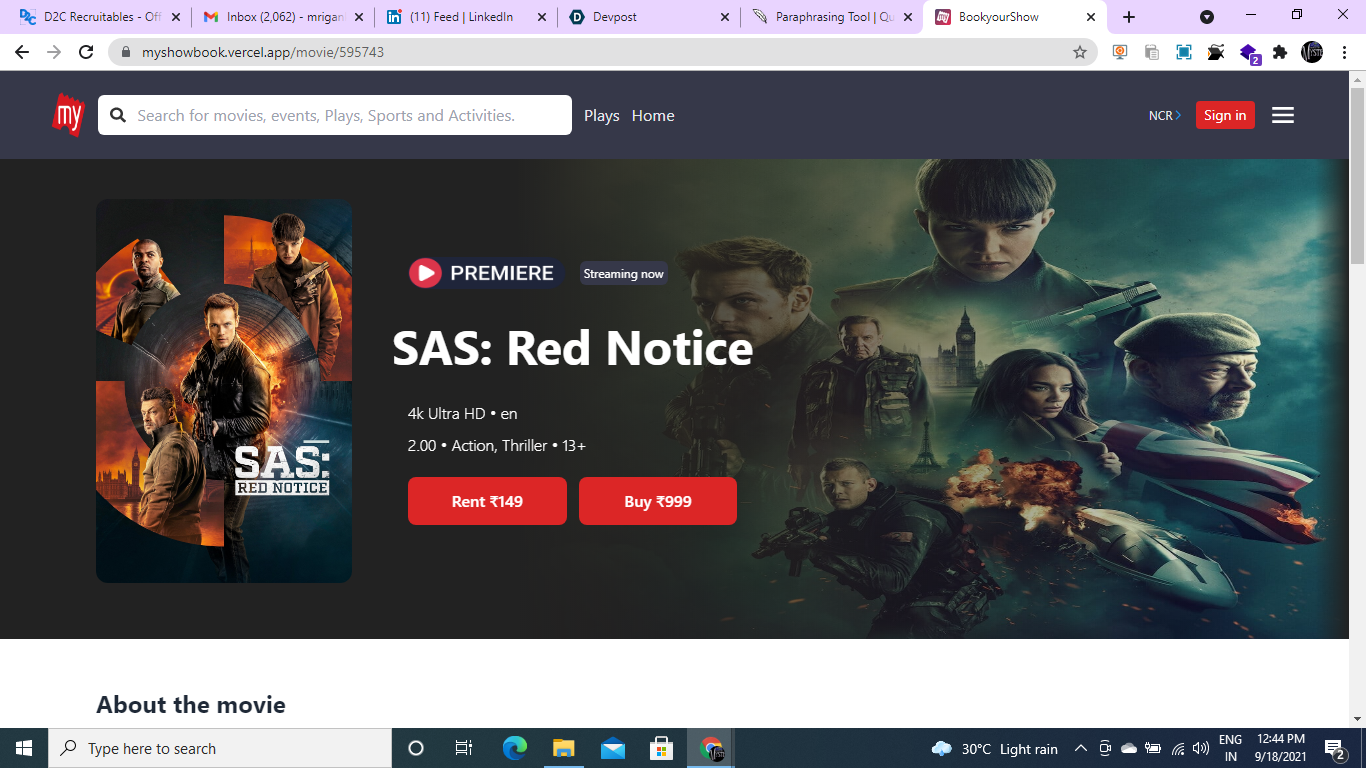Click the SAS: Red Notice title
The image size is (1366, 768).
pyautogui.click(x=572, y=348)
